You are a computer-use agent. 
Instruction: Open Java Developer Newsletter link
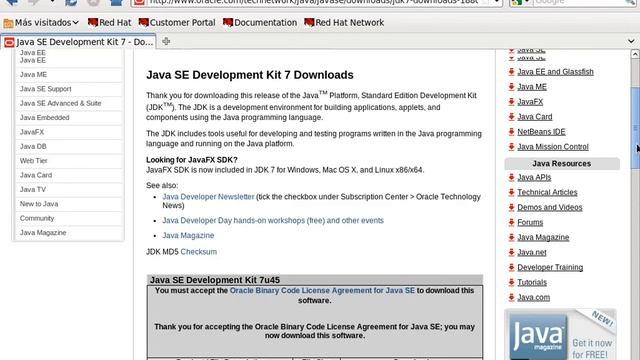[x=208, y=197]
